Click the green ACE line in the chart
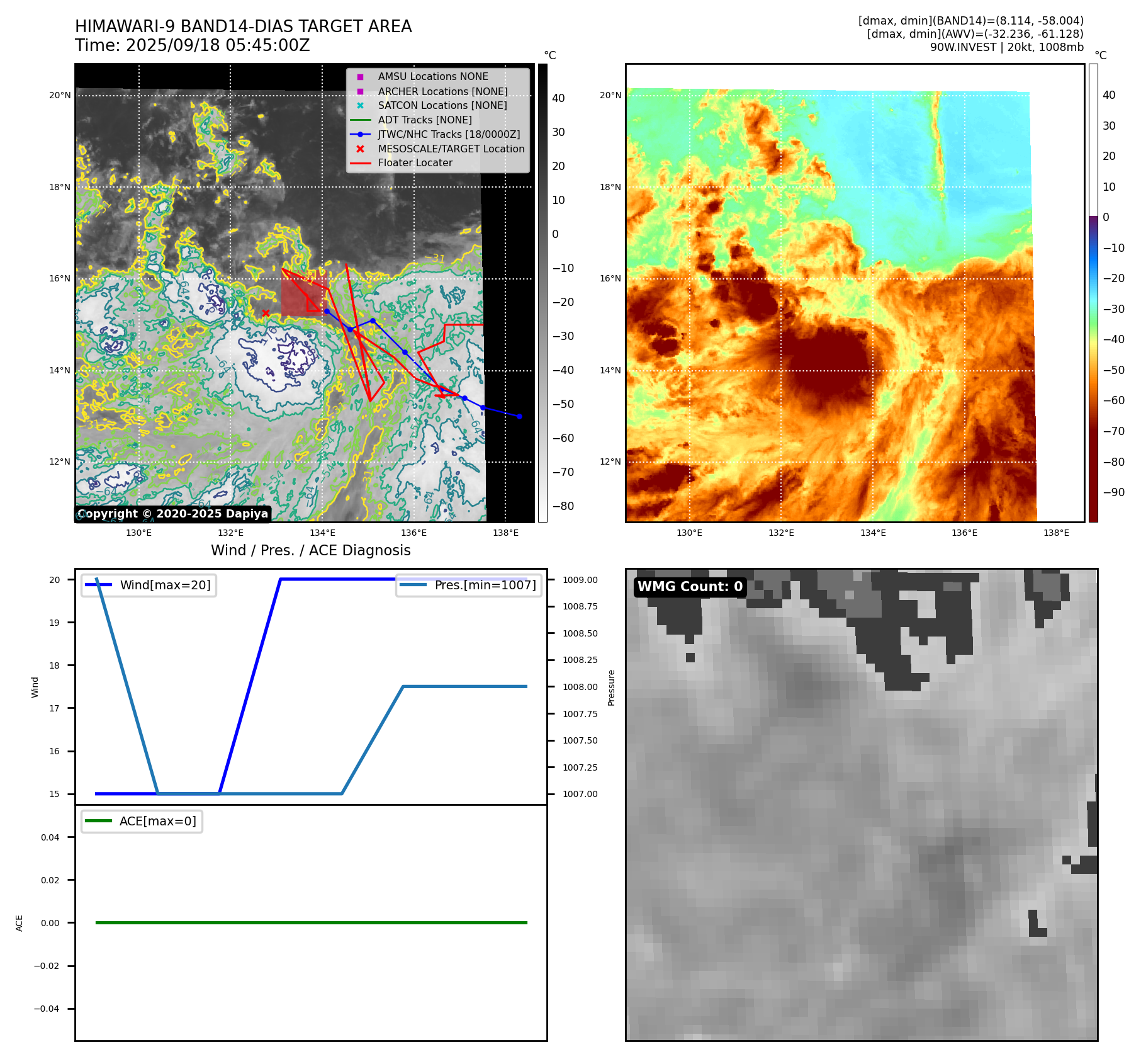Viewport: 1141px width, 1064px height. click(x=311, y=922)
